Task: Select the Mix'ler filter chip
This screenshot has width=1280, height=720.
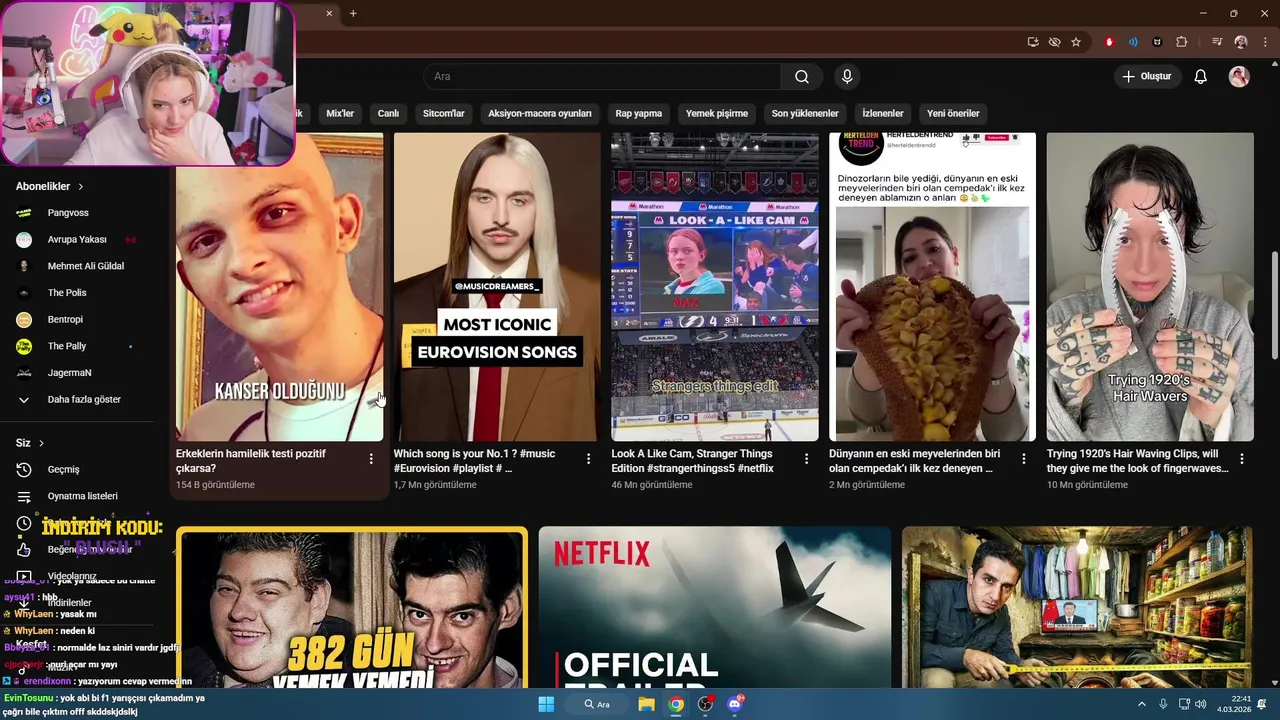Action: click(x=340, y=113)
